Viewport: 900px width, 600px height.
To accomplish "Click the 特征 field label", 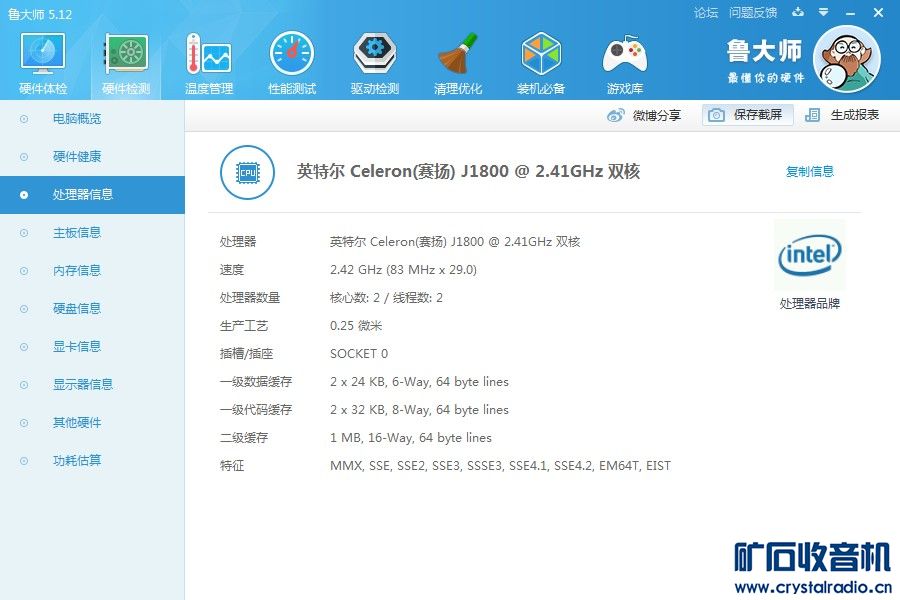I will [232, 466].
